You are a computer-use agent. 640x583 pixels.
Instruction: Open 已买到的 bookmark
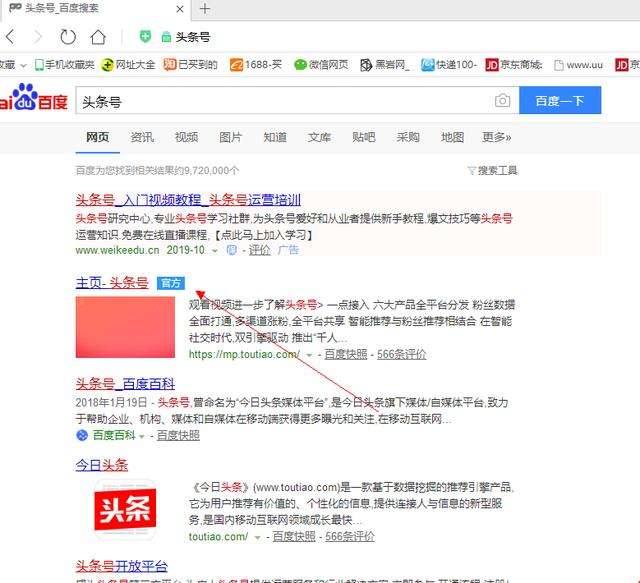190,65
